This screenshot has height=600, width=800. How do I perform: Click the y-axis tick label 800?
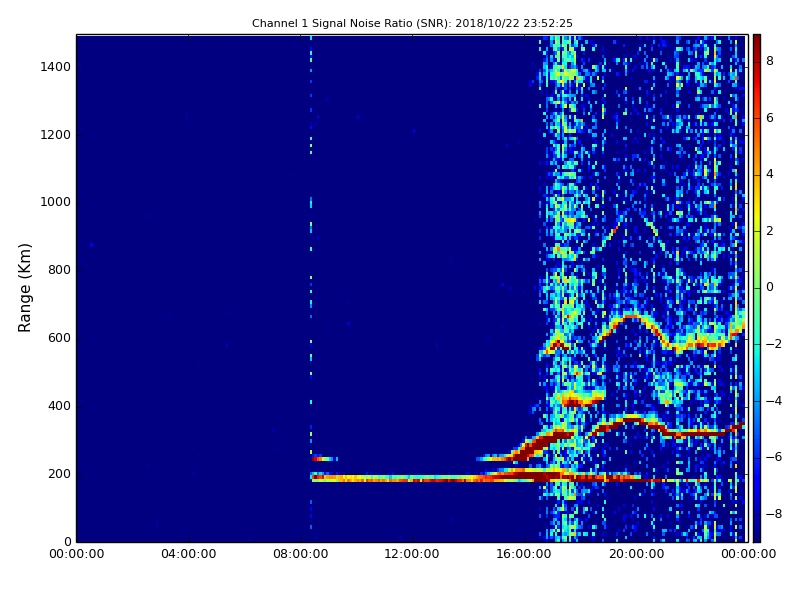pos(59,270)
